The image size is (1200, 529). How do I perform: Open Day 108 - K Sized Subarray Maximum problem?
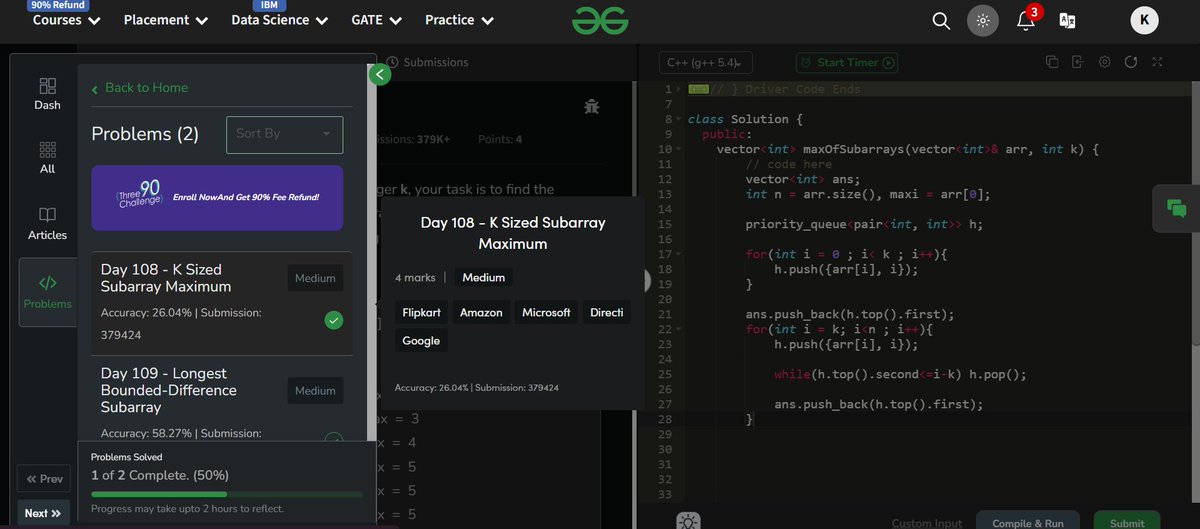coord(222,303)
